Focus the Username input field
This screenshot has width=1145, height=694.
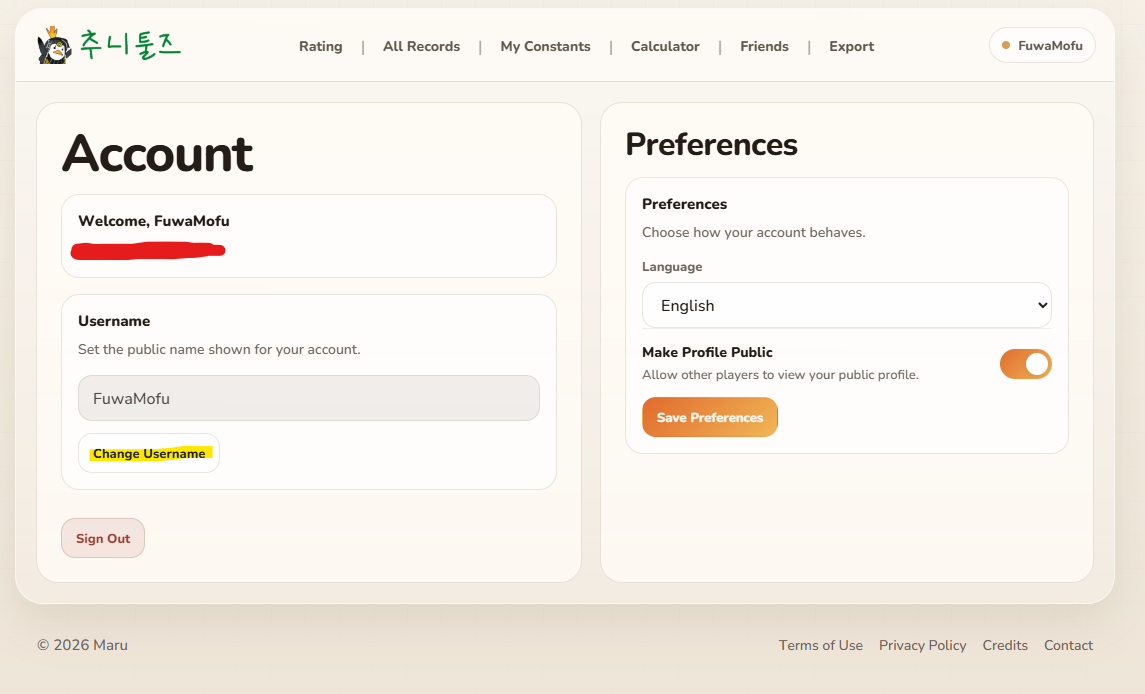coord(308,398)
